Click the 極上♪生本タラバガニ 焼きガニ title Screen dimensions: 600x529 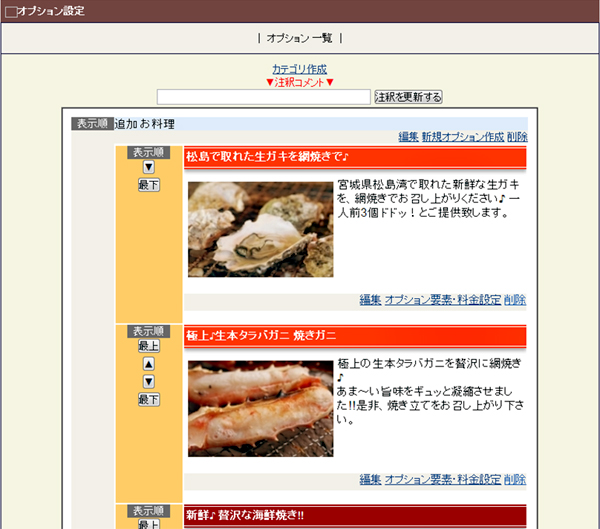tap(261, 336)
